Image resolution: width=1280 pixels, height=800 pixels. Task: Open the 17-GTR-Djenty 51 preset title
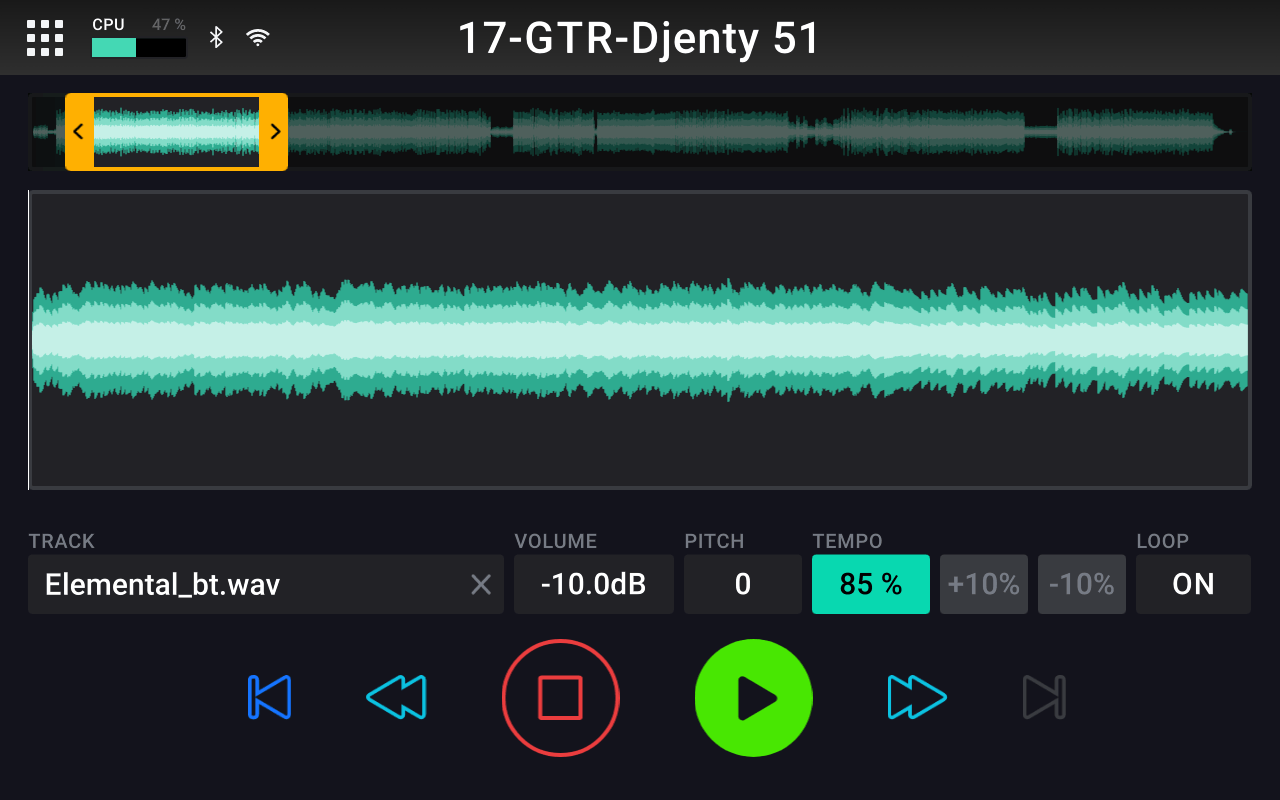point(639,38)
